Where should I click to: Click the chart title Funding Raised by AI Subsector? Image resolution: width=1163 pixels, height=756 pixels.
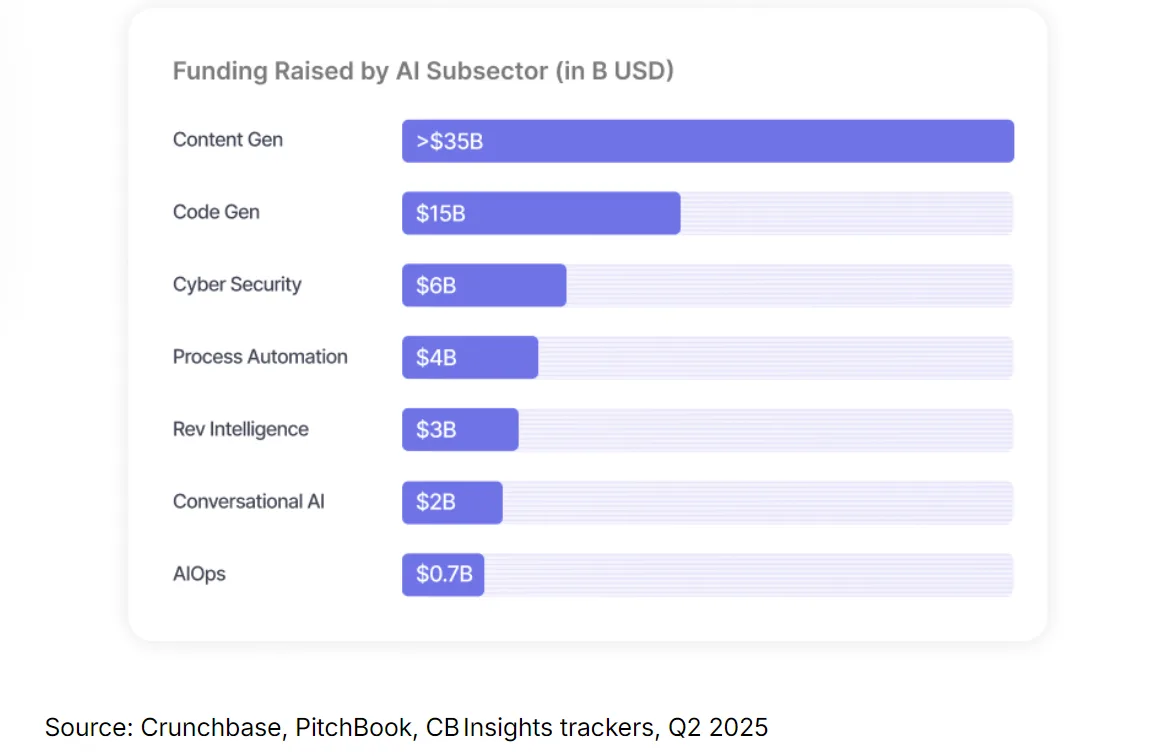tap(423, 70)
